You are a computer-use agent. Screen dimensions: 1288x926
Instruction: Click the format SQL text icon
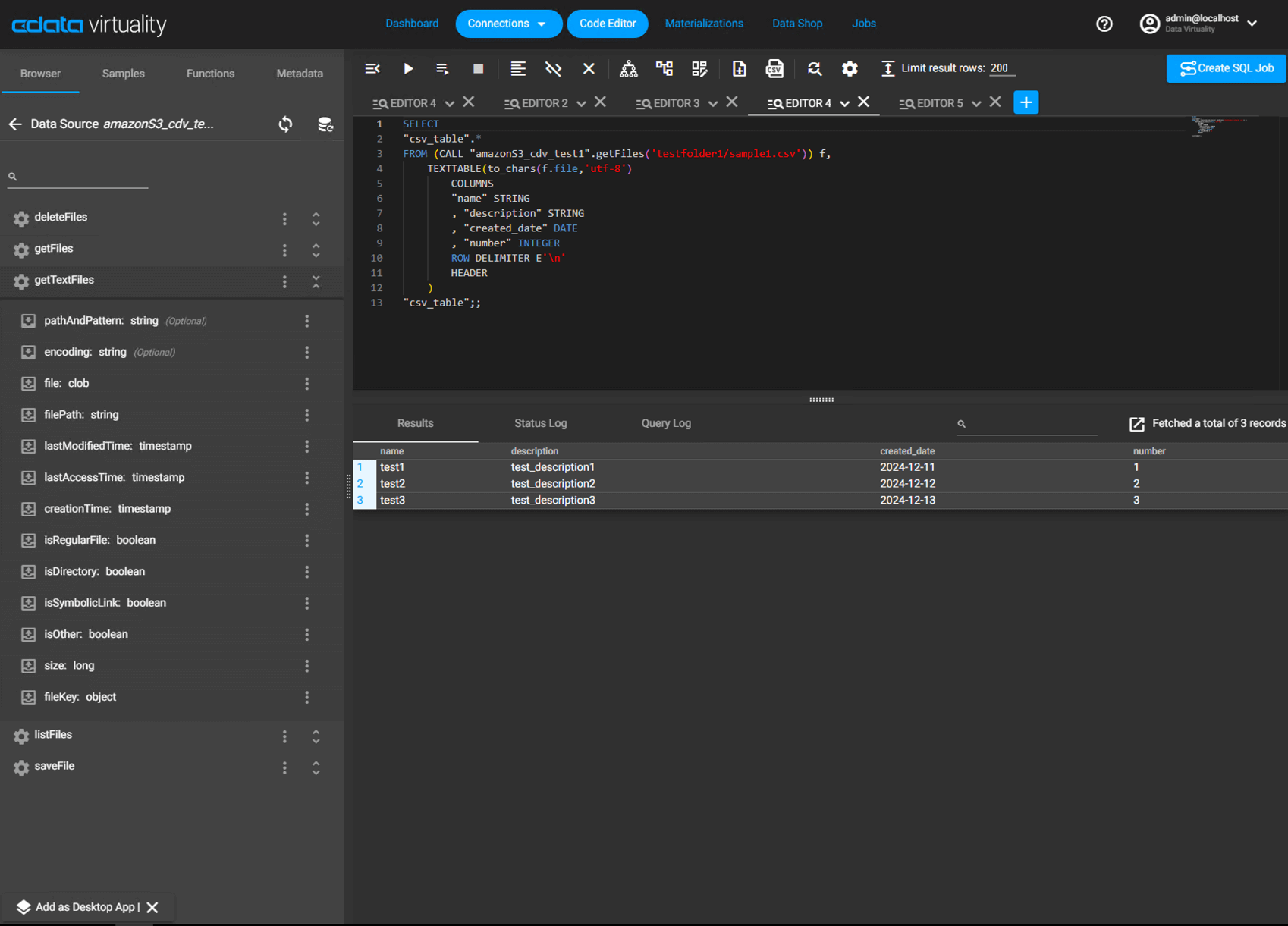[518, 69]
